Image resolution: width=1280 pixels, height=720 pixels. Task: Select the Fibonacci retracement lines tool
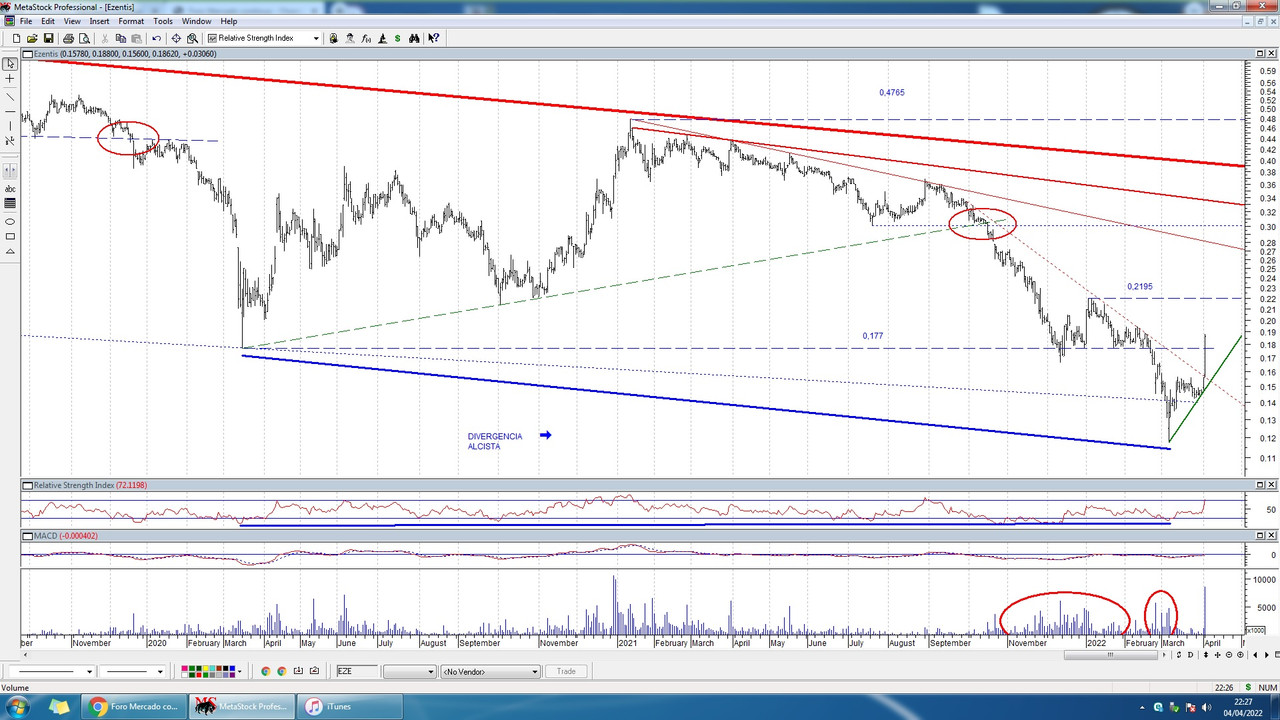pyautogui.click(x=10, y=203)
